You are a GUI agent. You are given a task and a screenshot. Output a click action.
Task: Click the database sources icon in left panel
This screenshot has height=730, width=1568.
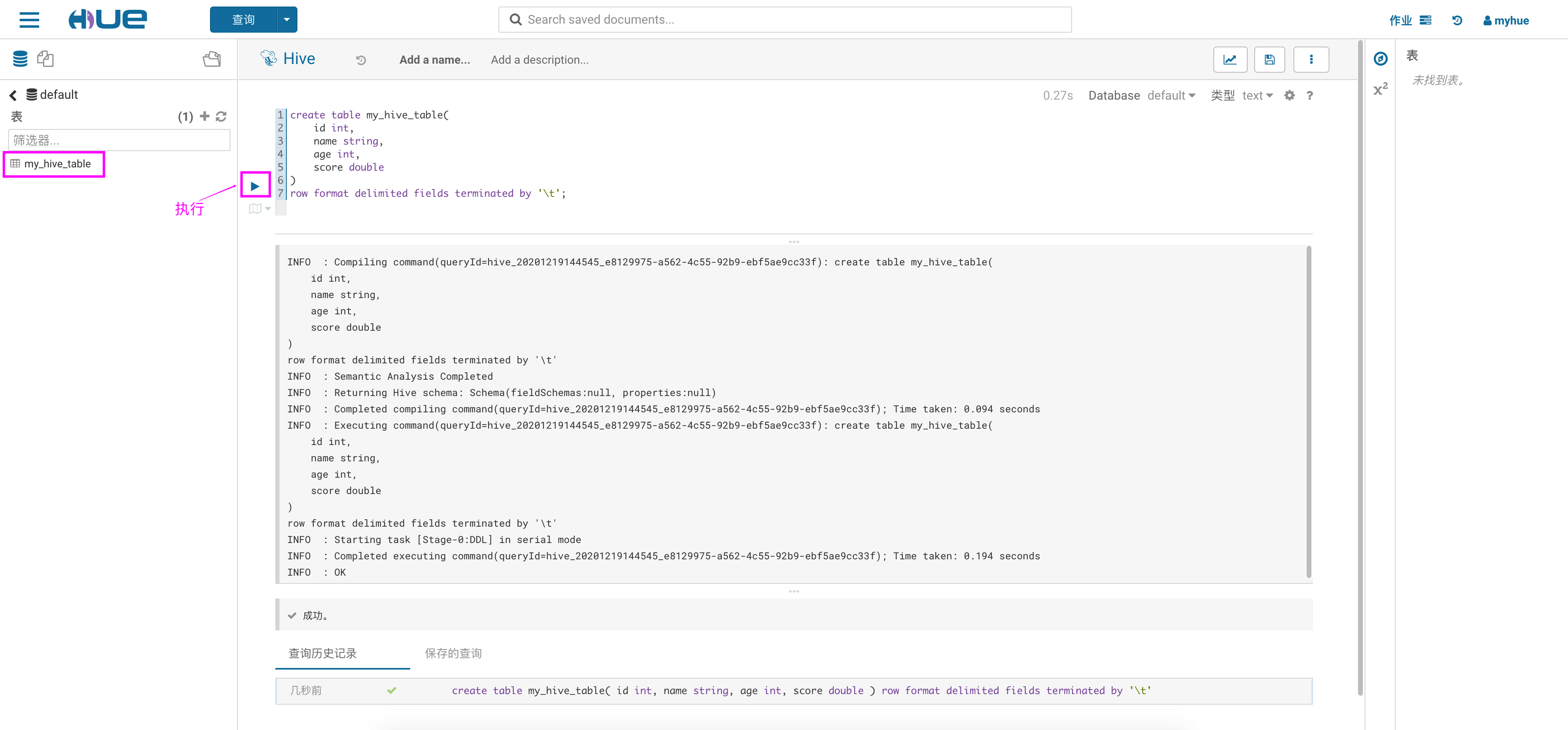pyautogui.click(x=20, y=59)
